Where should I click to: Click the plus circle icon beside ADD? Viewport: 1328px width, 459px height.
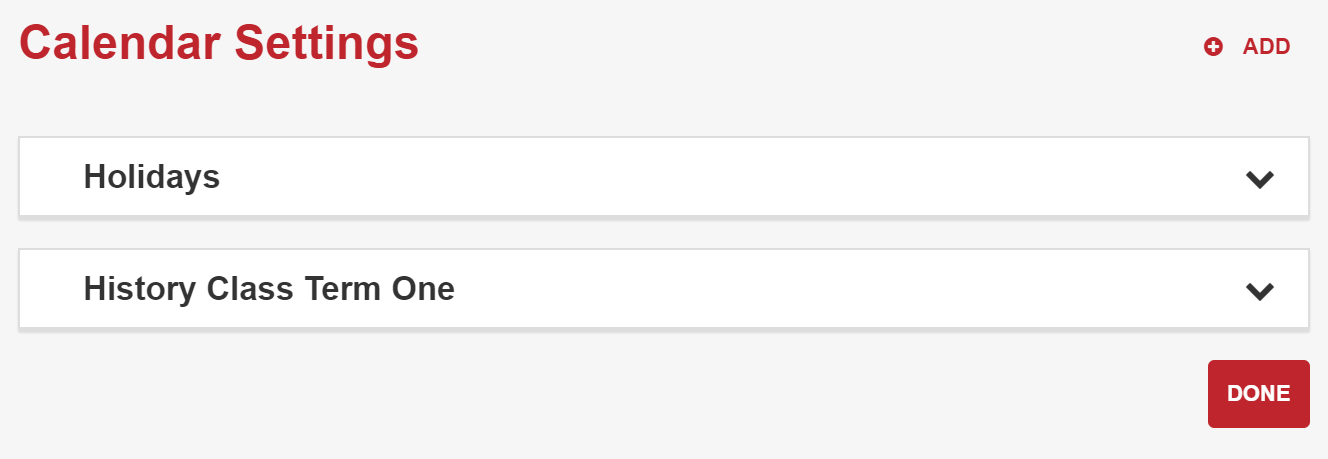pyautogui.click(x=1213, y=47)
